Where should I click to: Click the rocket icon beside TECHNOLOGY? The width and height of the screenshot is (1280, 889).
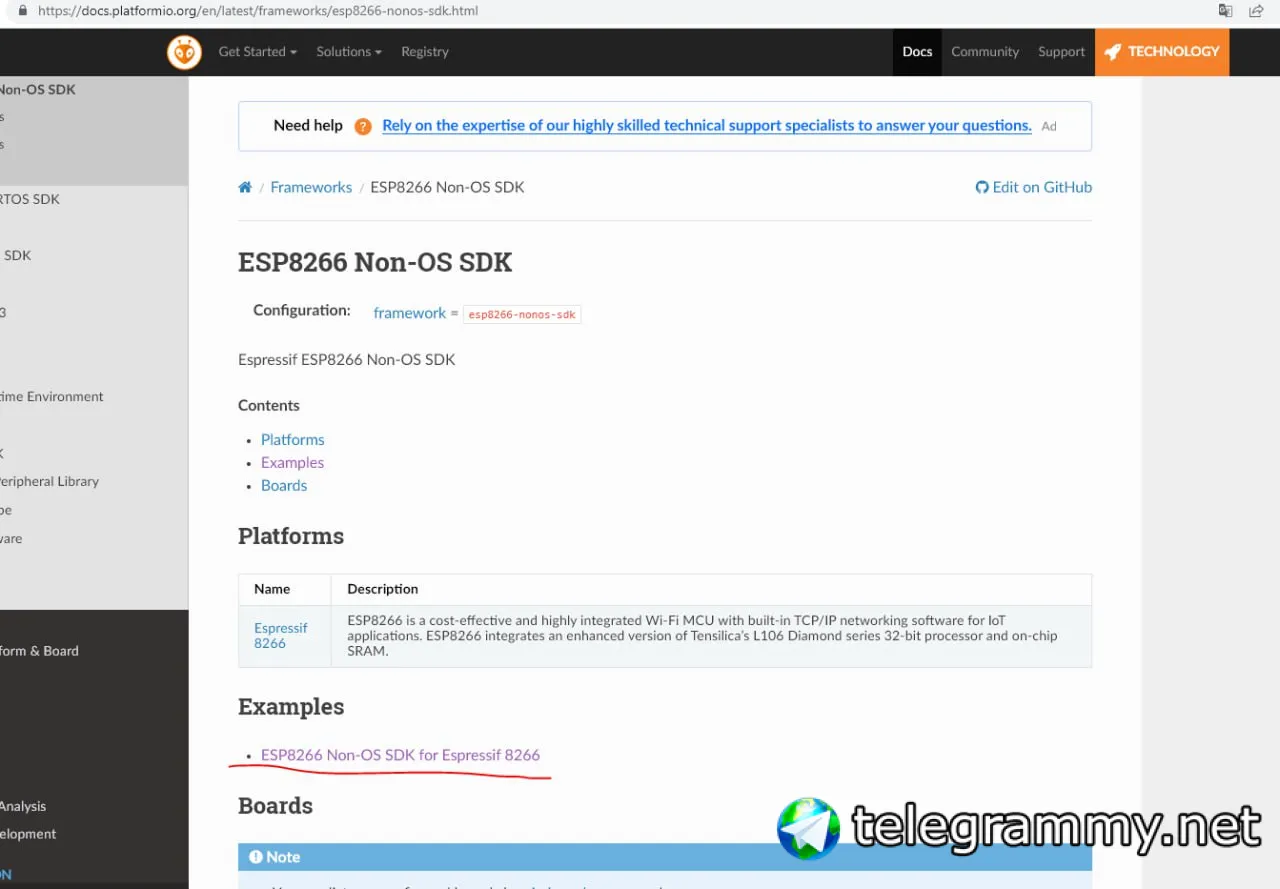tap(1112, 52)
